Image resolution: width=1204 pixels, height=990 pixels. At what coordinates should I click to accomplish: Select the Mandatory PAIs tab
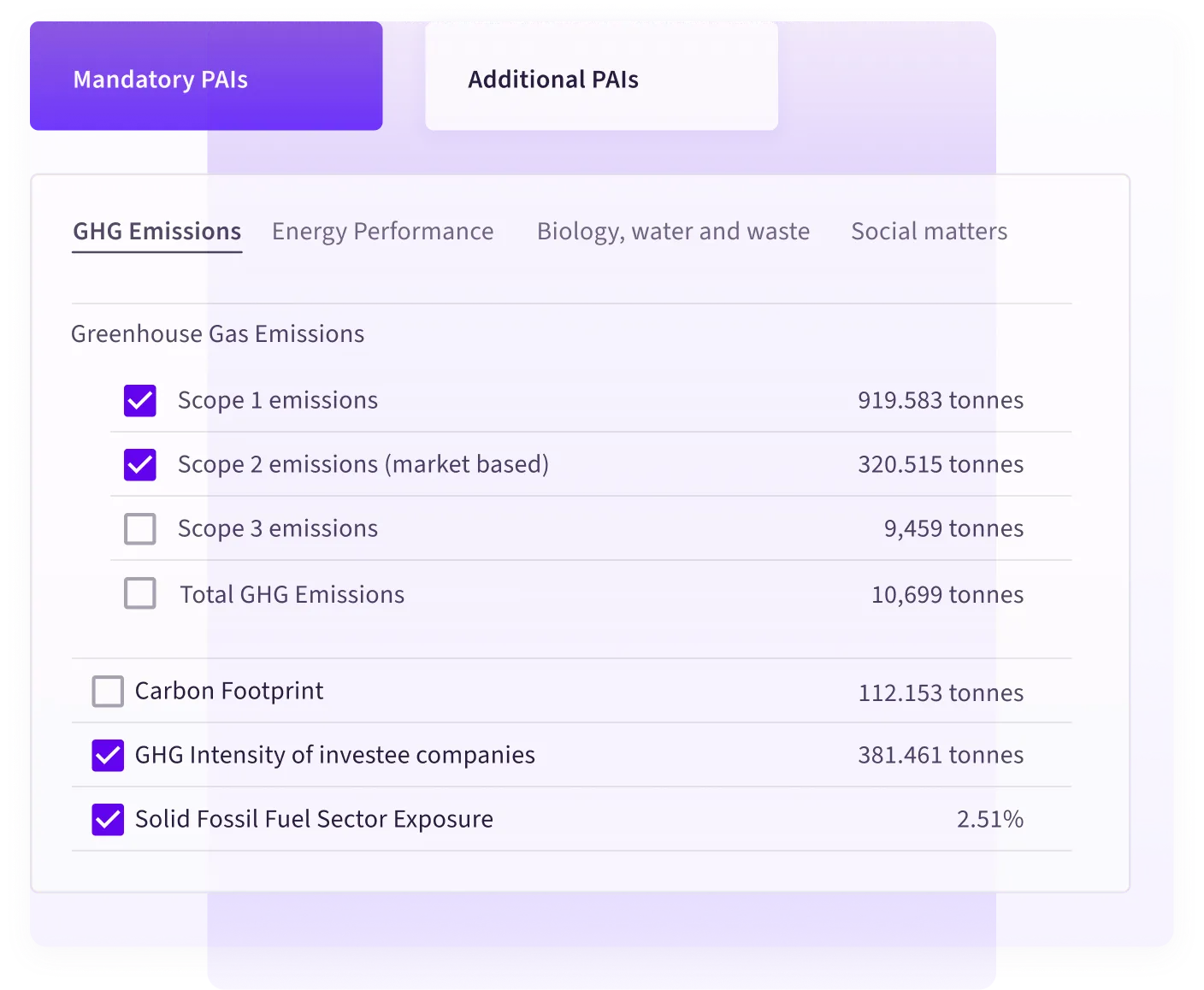(161, 79)
